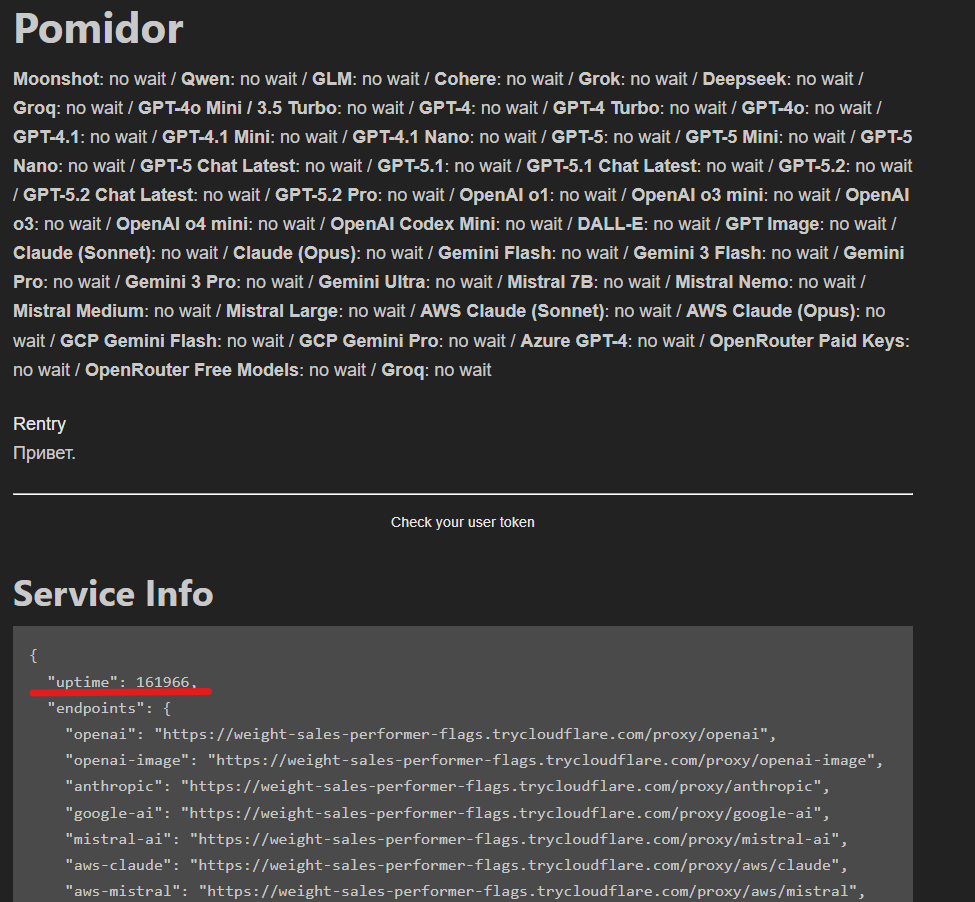This screenshot has width=975, height=902.
Task: Click the Привет. greeting text
Action: click(x=44, y=453)
